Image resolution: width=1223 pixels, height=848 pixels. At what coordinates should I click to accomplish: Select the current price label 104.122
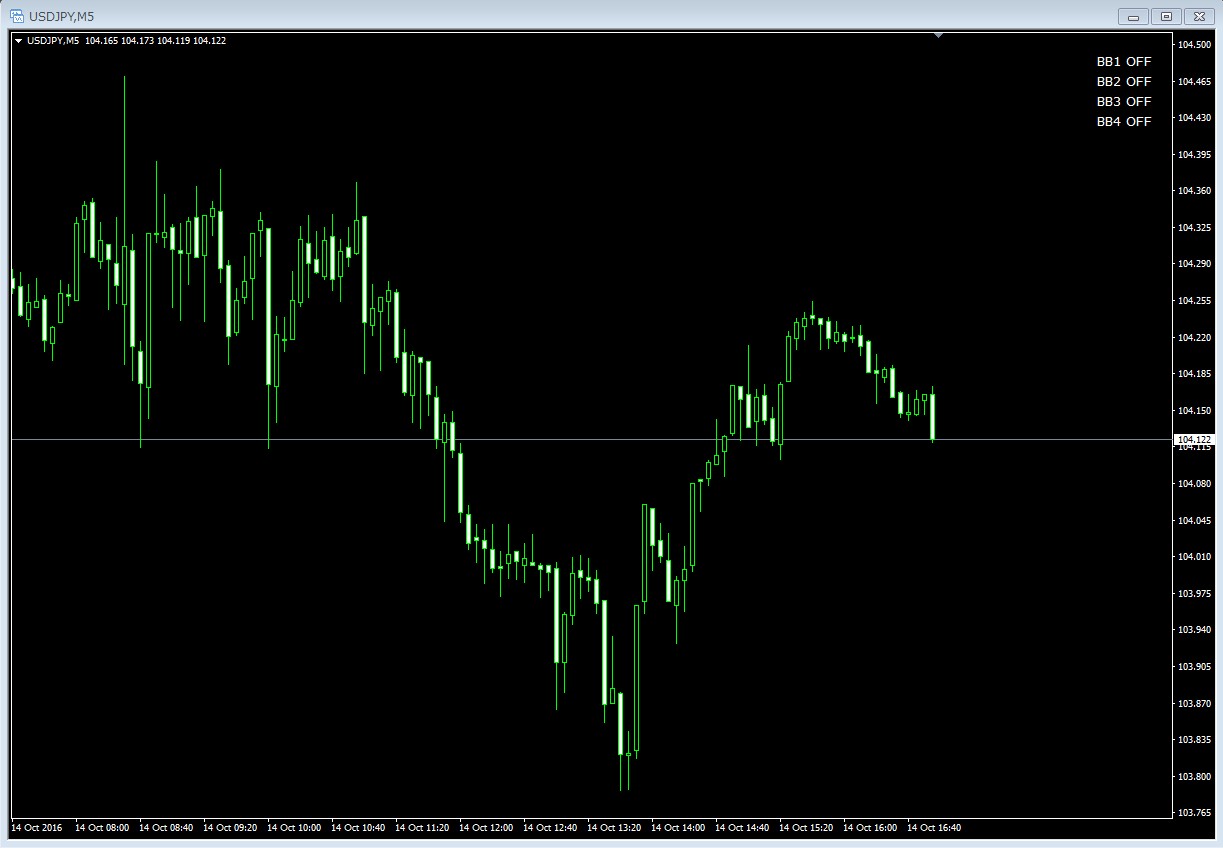coord(1194,440)
